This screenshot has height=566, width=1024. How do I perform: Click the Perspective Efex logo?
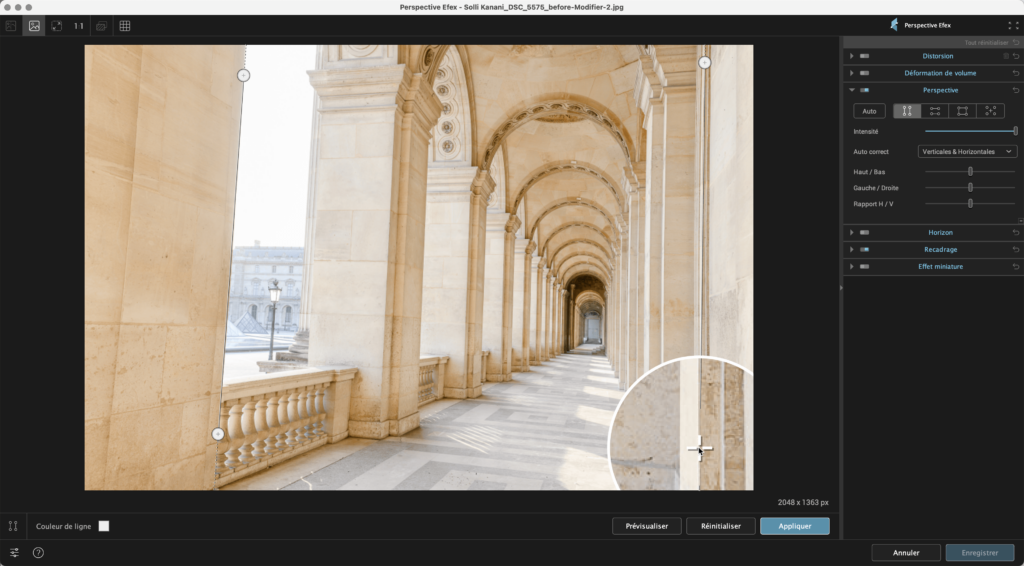(x=894, y=25)
